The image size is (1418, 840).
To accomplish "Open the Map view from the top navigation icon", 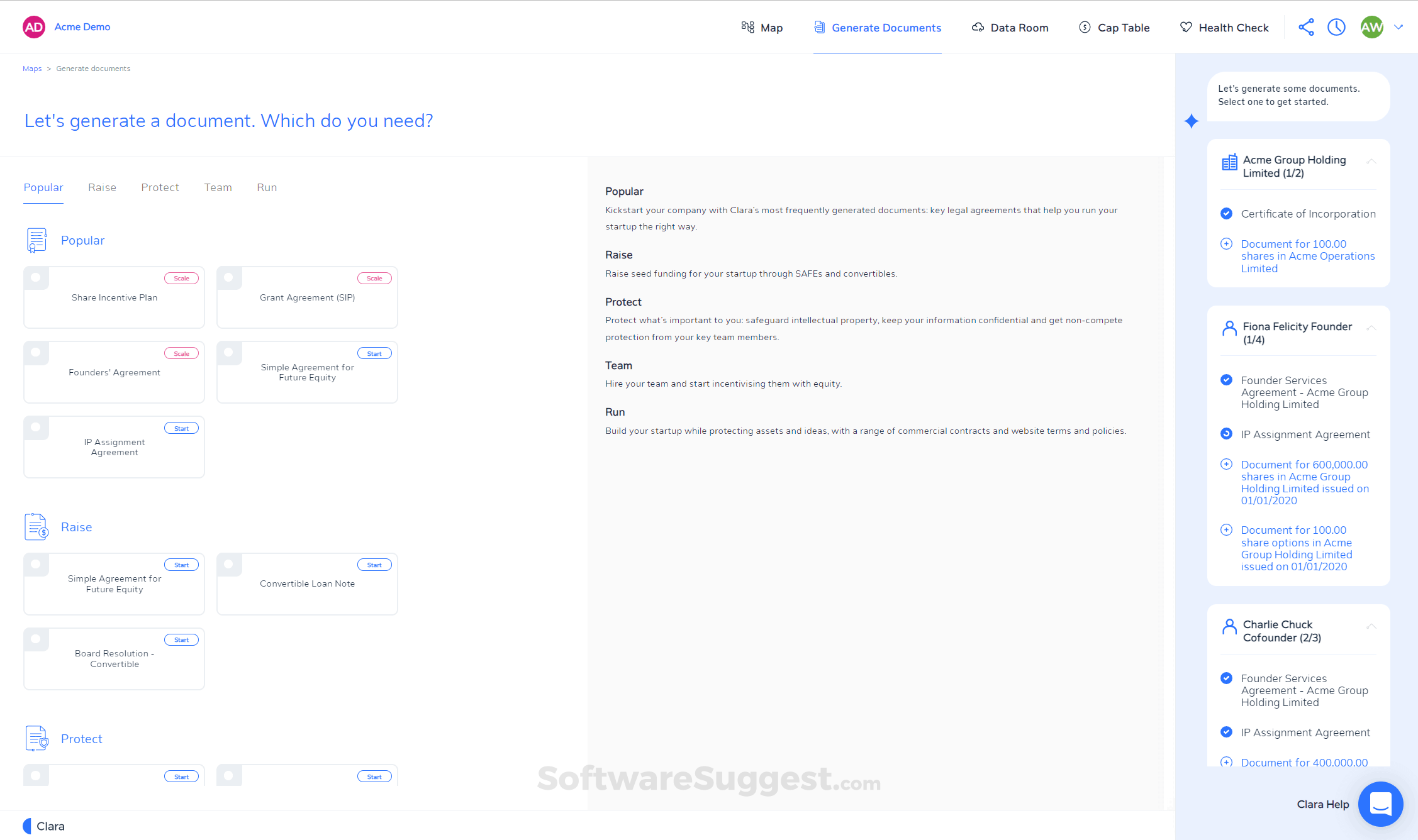I will [x=748, y=27].
